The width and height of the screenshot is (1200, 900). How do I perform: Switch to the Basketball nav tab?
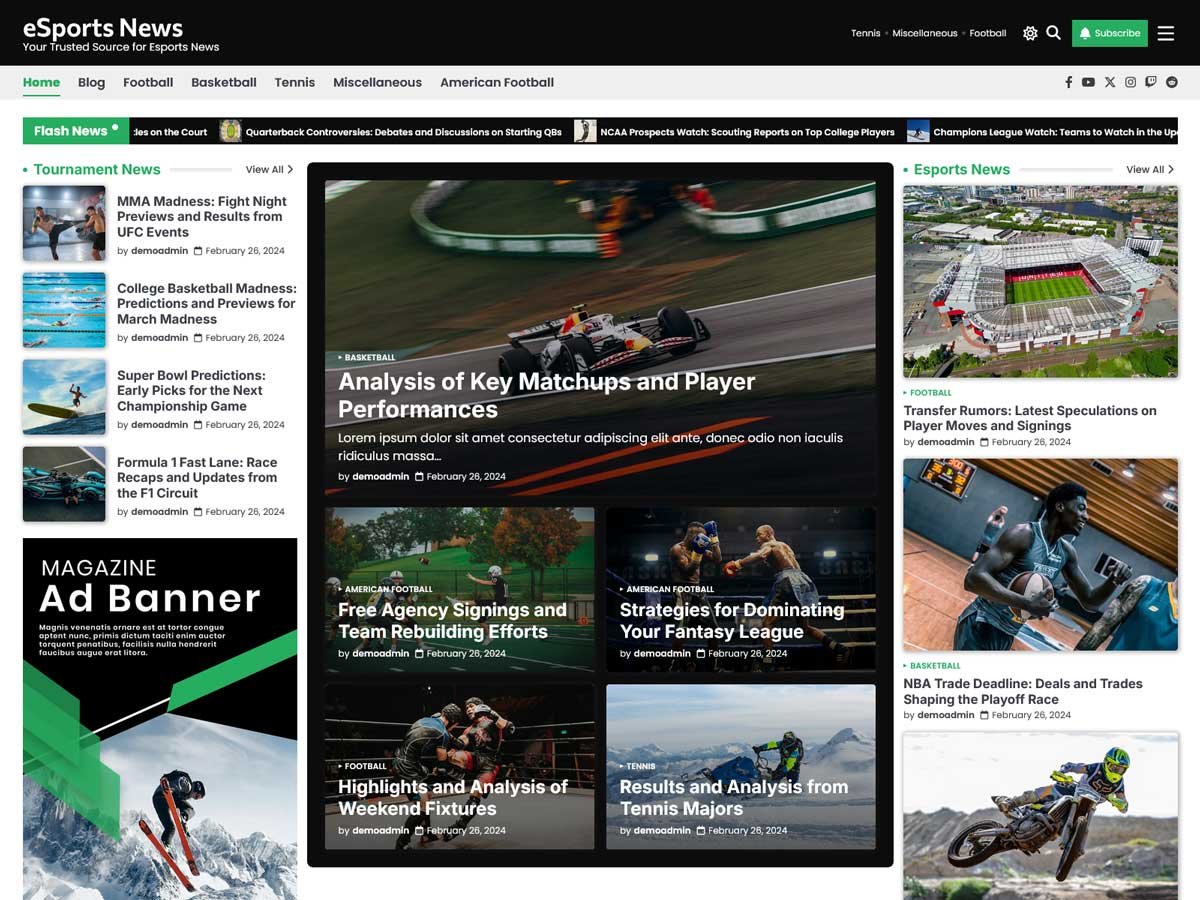coord(224,82)
